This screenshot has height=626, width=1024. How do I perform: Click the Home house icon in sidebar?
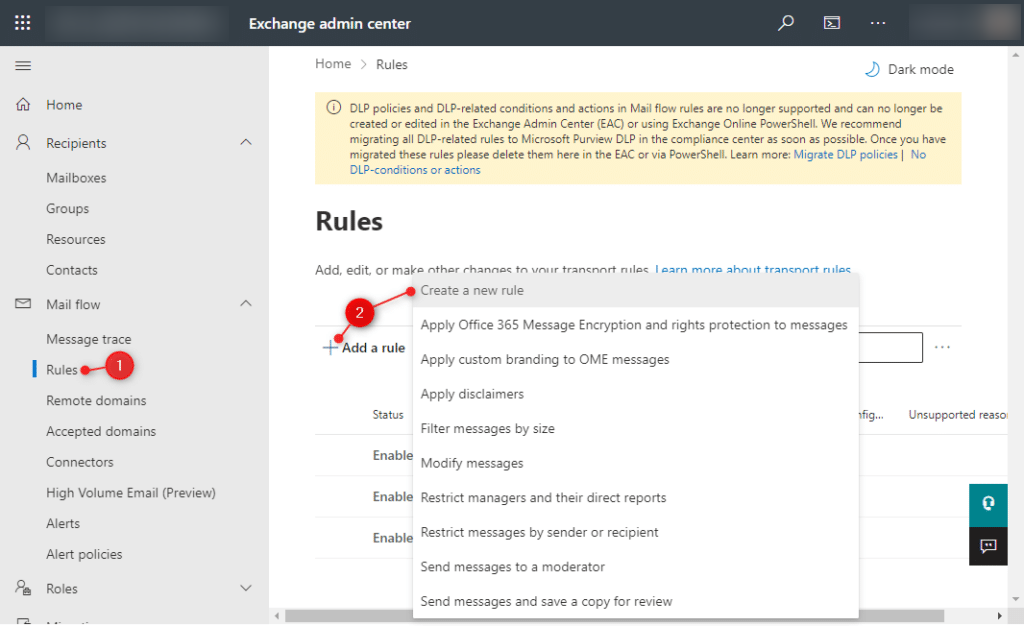click(x=23, y=105)
